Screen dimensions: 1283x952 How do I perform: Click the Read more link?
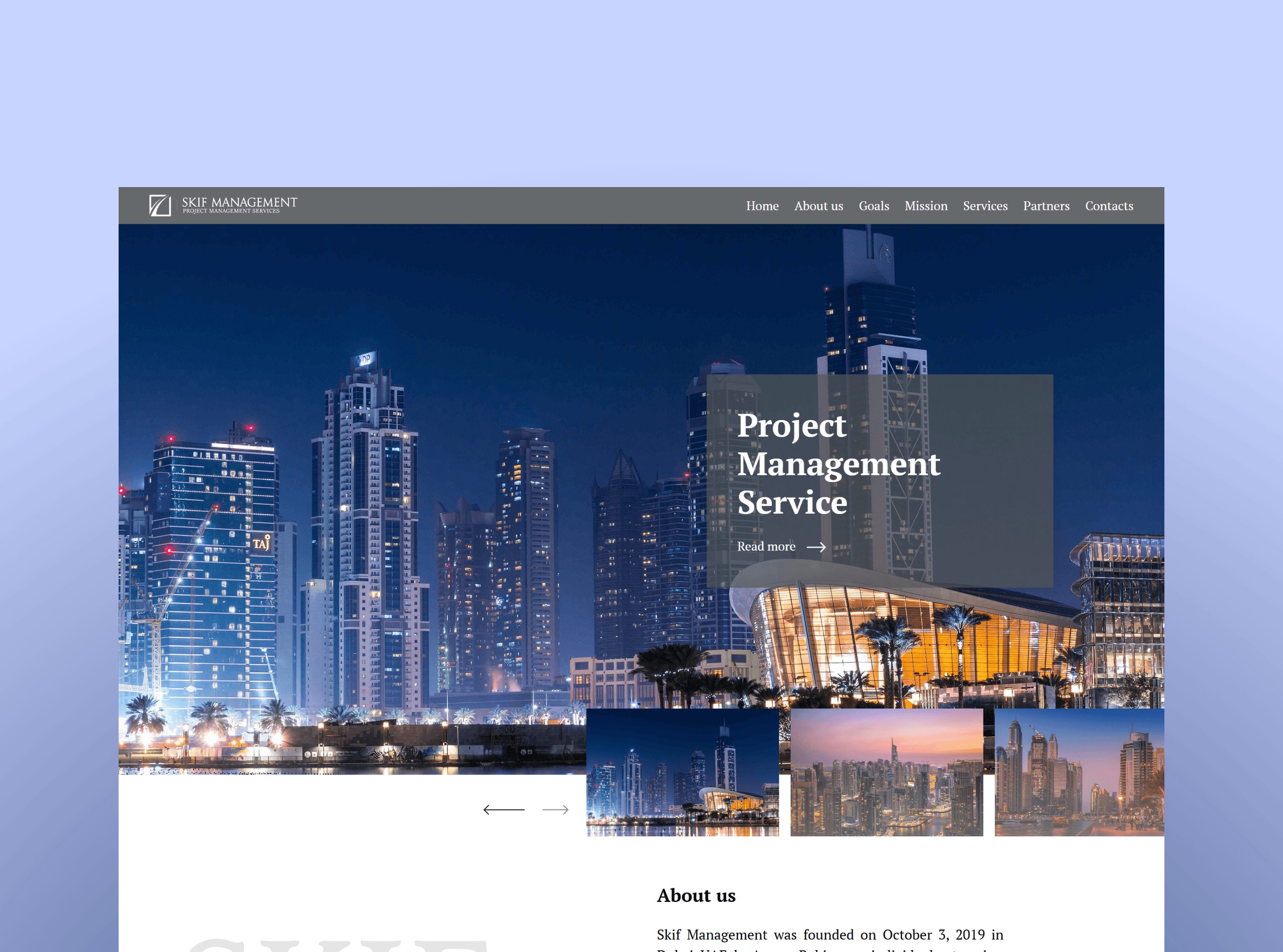coord(766,546)
